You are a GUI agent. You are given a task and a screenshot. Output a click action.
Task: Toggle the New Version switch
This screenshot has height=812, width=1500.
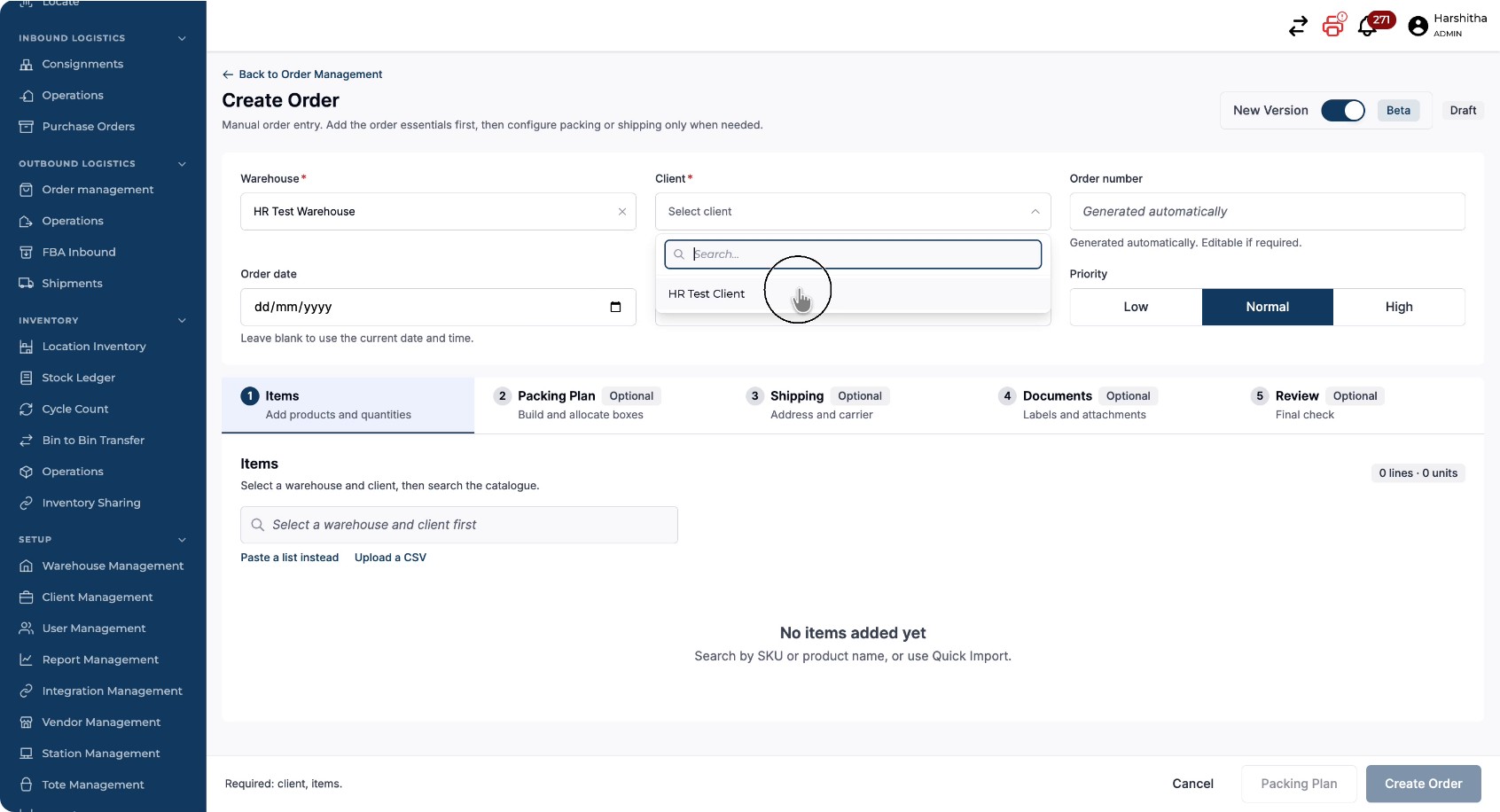(x=1342, y=111)
